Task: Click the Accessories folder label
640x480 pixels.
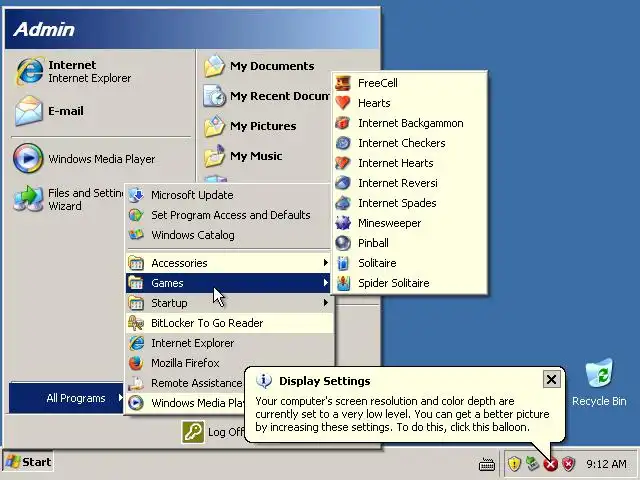Action: pos(179,263)
